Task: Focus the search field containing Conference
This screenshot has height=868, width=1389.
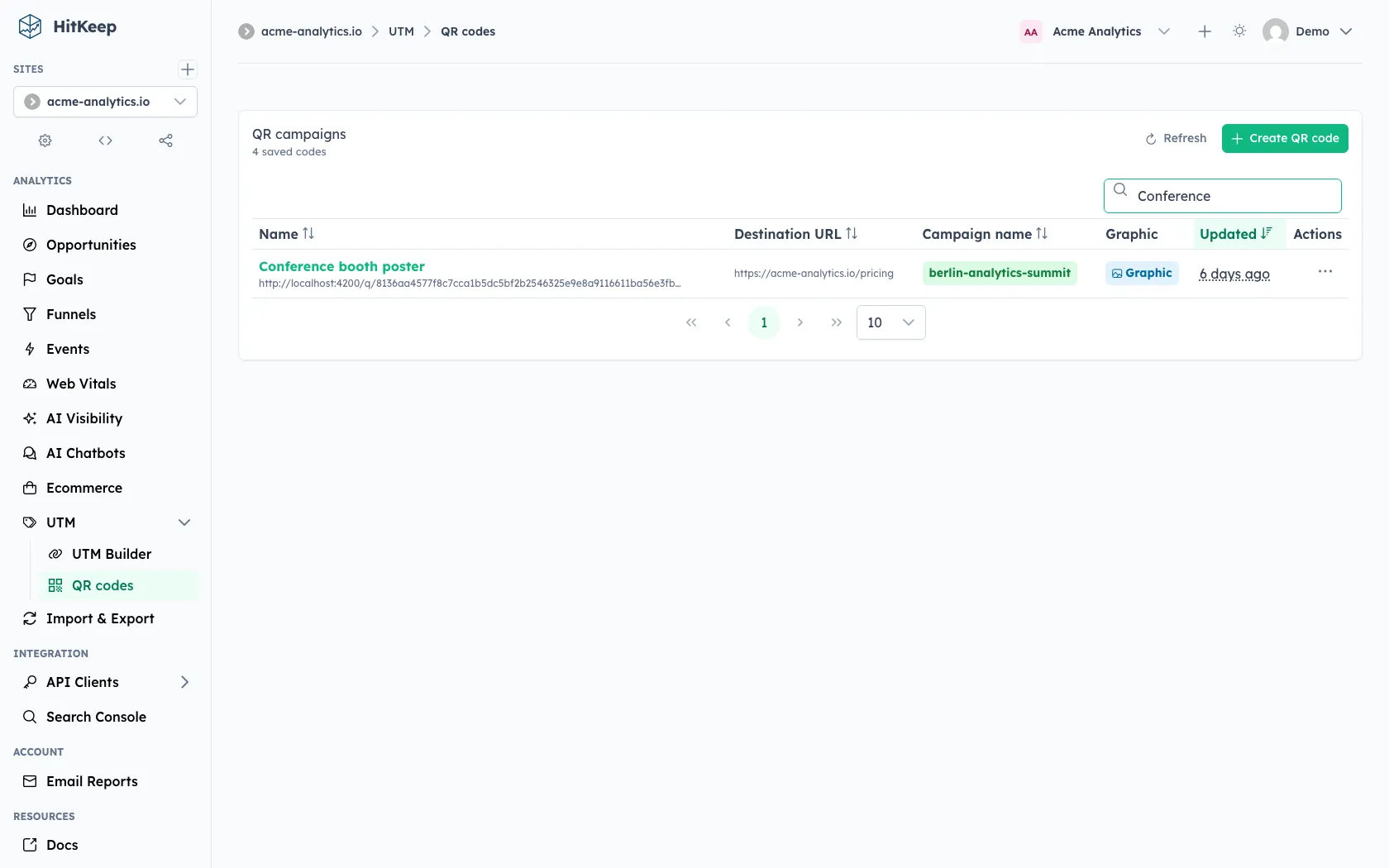Action: [1222, 196]
